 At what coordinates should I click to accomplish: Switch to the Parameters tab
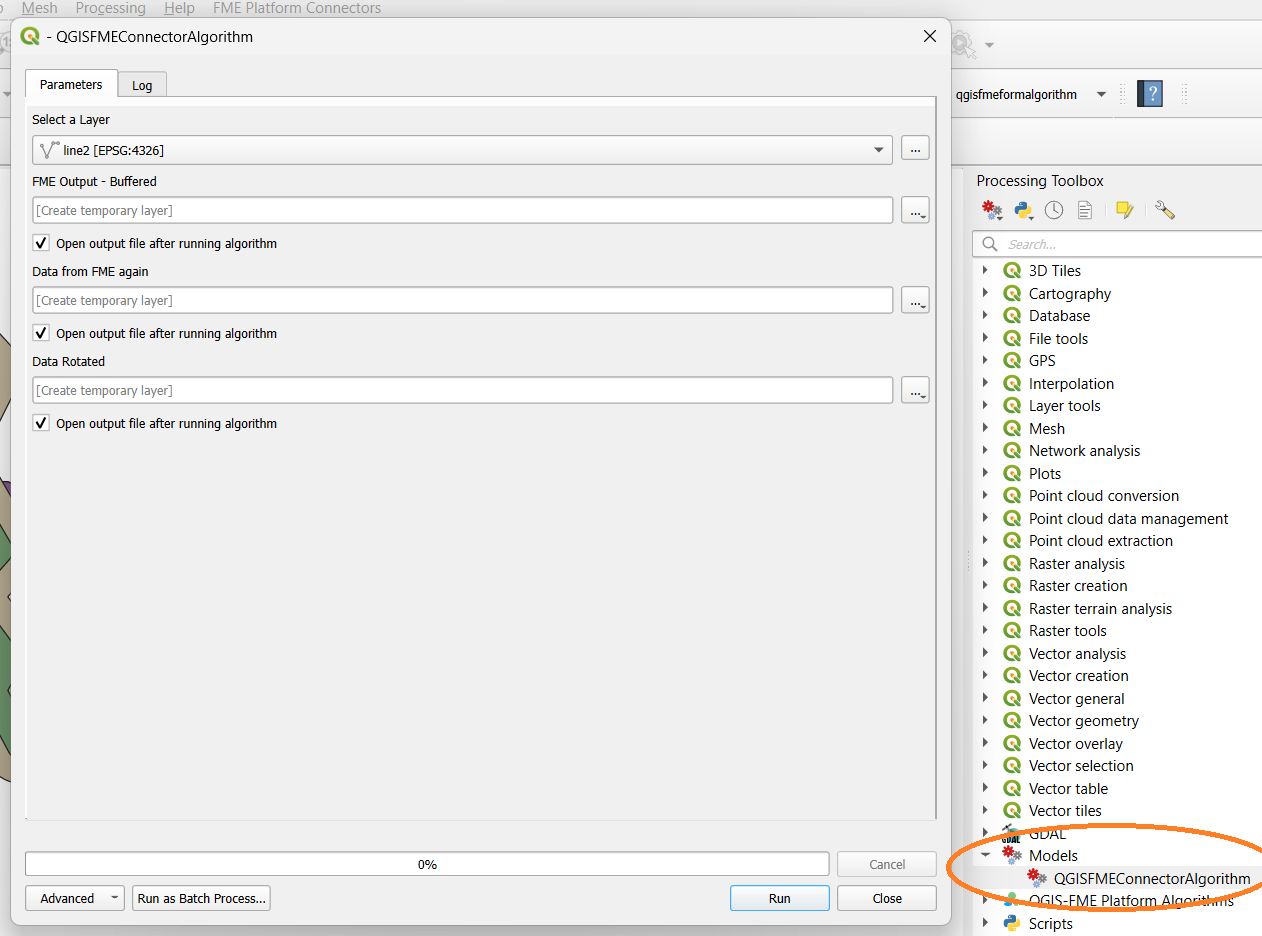click(x=71, y=85)
